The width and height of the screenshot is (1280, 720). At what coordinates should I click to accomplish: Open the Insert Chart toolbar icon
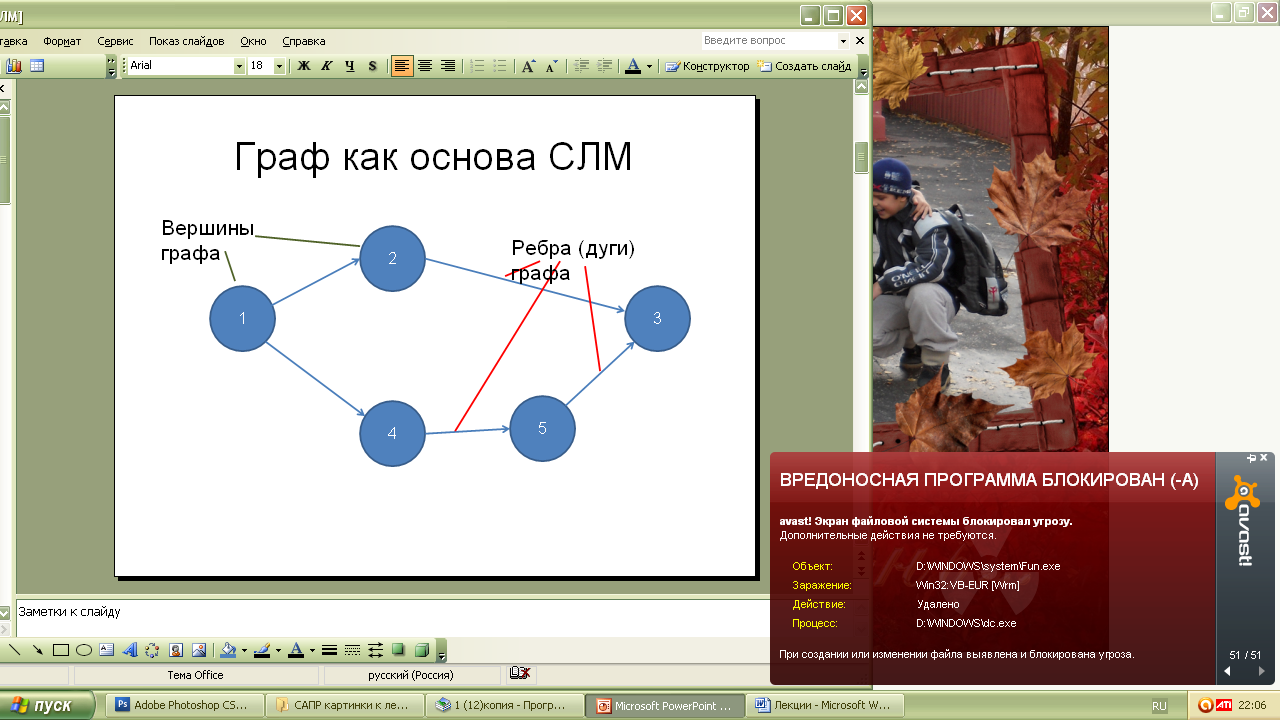coord(14,66)
